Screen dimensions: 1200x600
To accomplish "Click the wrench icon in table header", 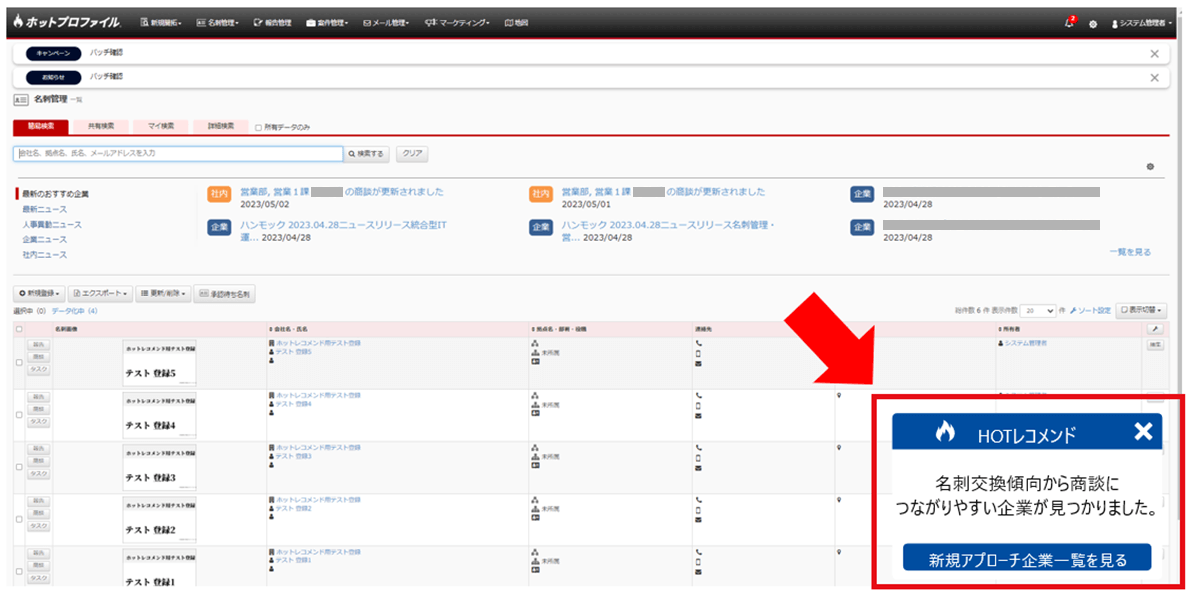I will click(x=1155, y=328).
